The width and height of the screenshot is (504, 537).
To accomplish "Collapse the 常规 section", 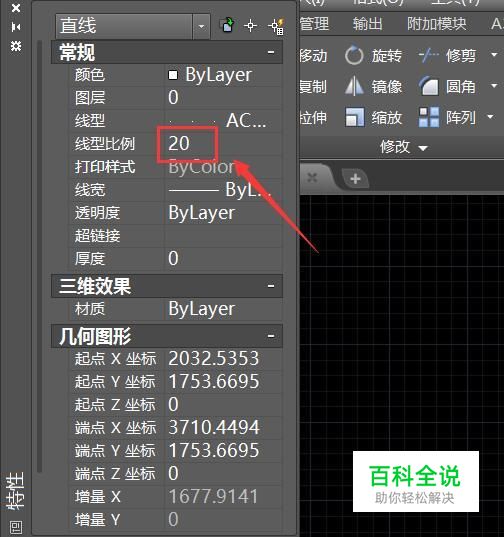I will coord(271,52).
